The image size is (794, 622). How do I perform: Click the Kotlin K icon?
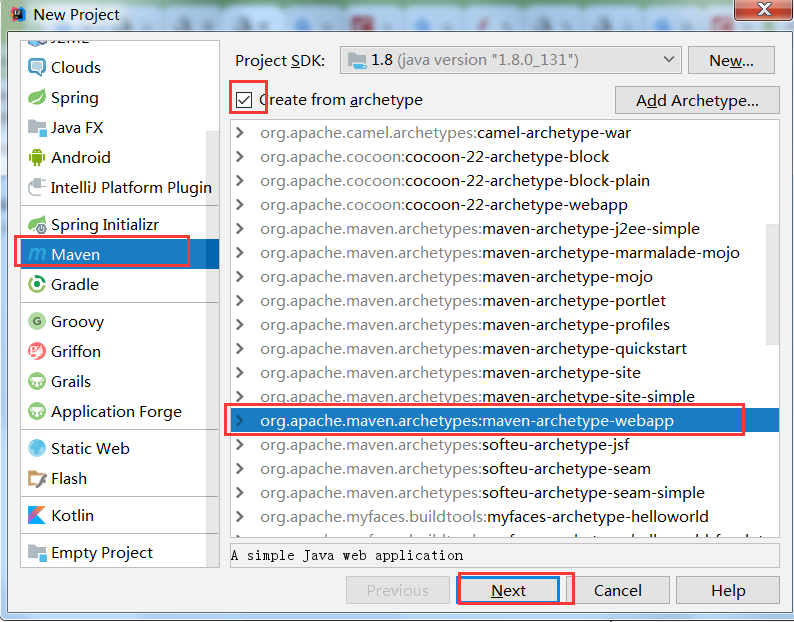[36, 515]
